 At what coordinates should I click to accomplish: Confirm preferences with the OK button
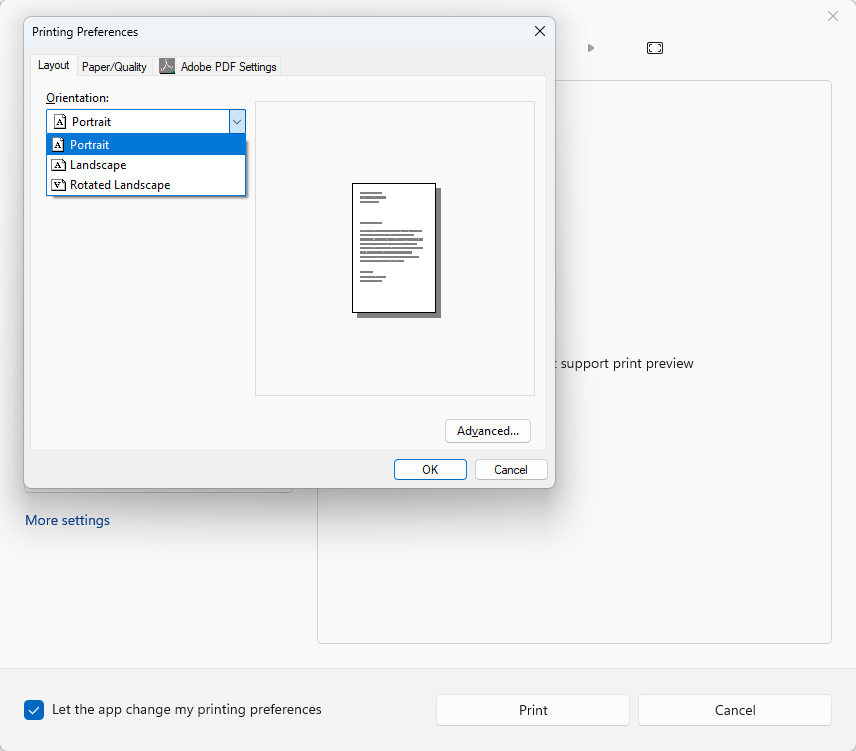click(430, 469)
